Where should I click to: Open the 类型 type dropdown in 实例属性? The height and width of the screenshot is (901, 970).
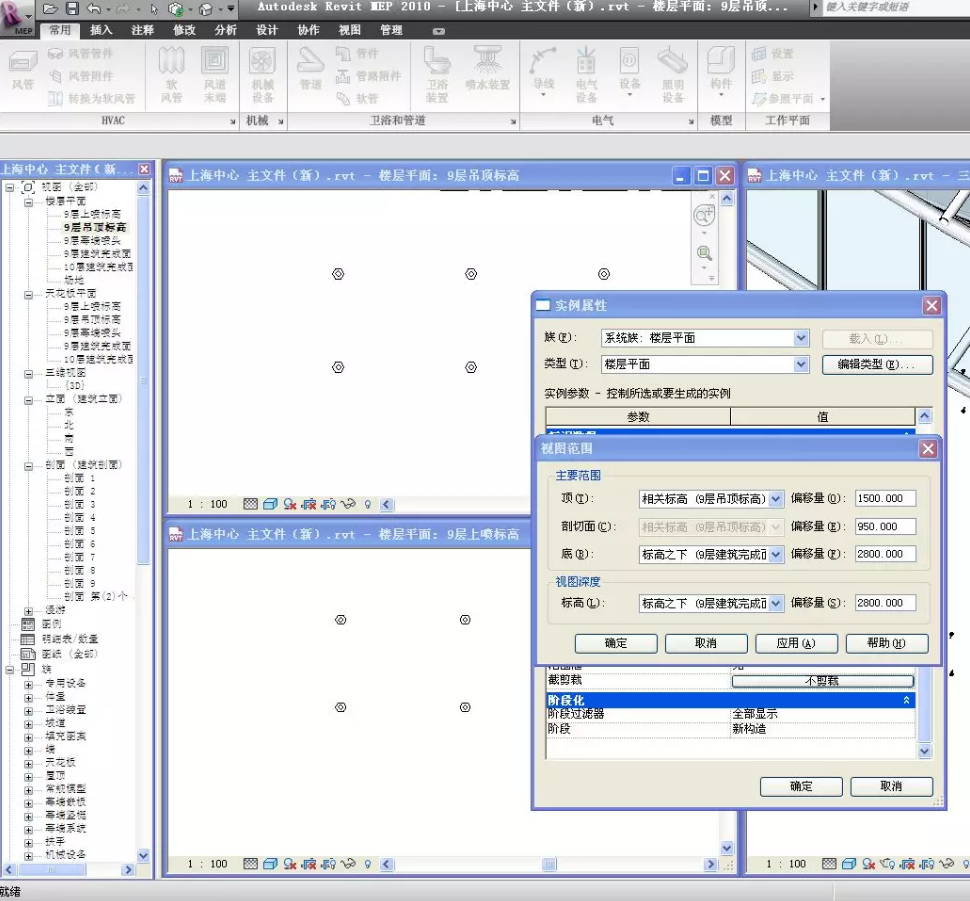[x=801, y=365]
